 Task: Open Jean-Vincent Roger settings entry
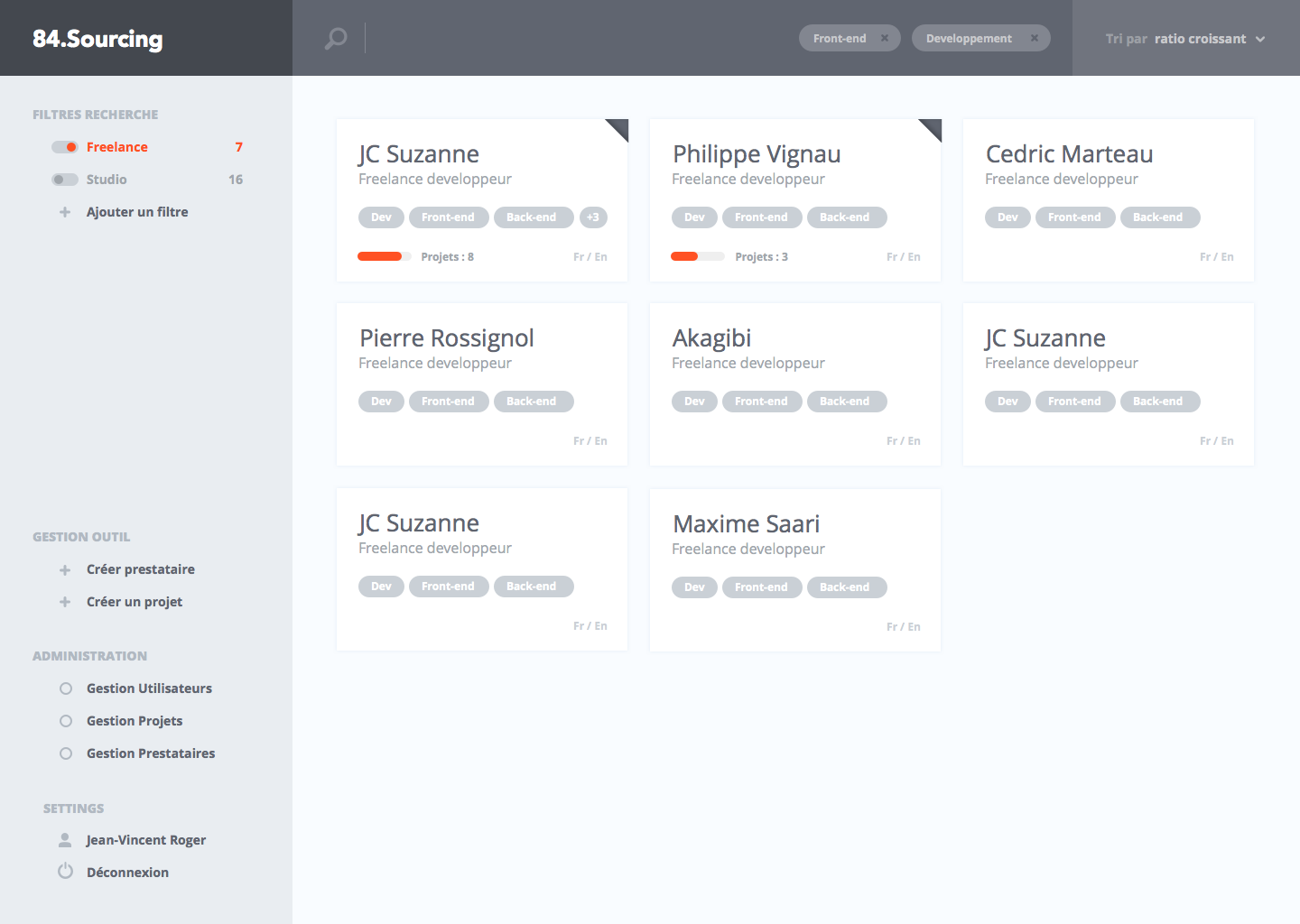click(146, 840)
